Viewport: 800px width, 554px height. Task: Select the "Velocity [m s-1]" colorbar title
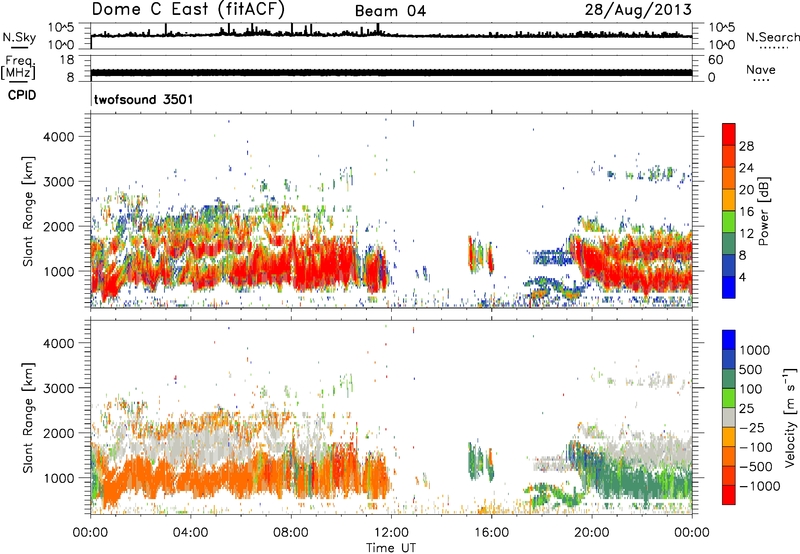[x=790, y=417]
